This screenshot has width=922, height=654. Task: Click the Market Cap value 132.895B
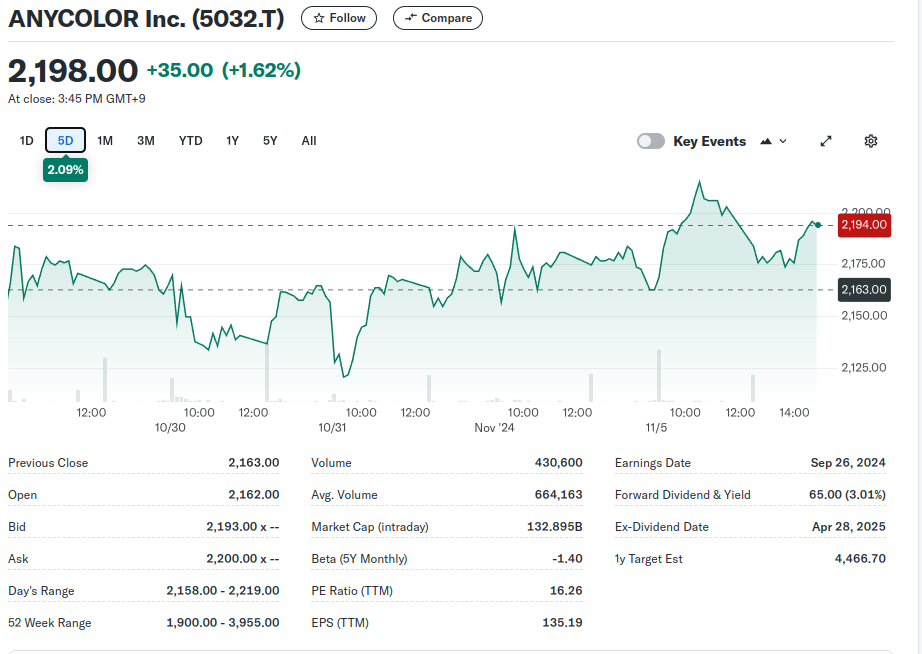[x=554, y=526]
